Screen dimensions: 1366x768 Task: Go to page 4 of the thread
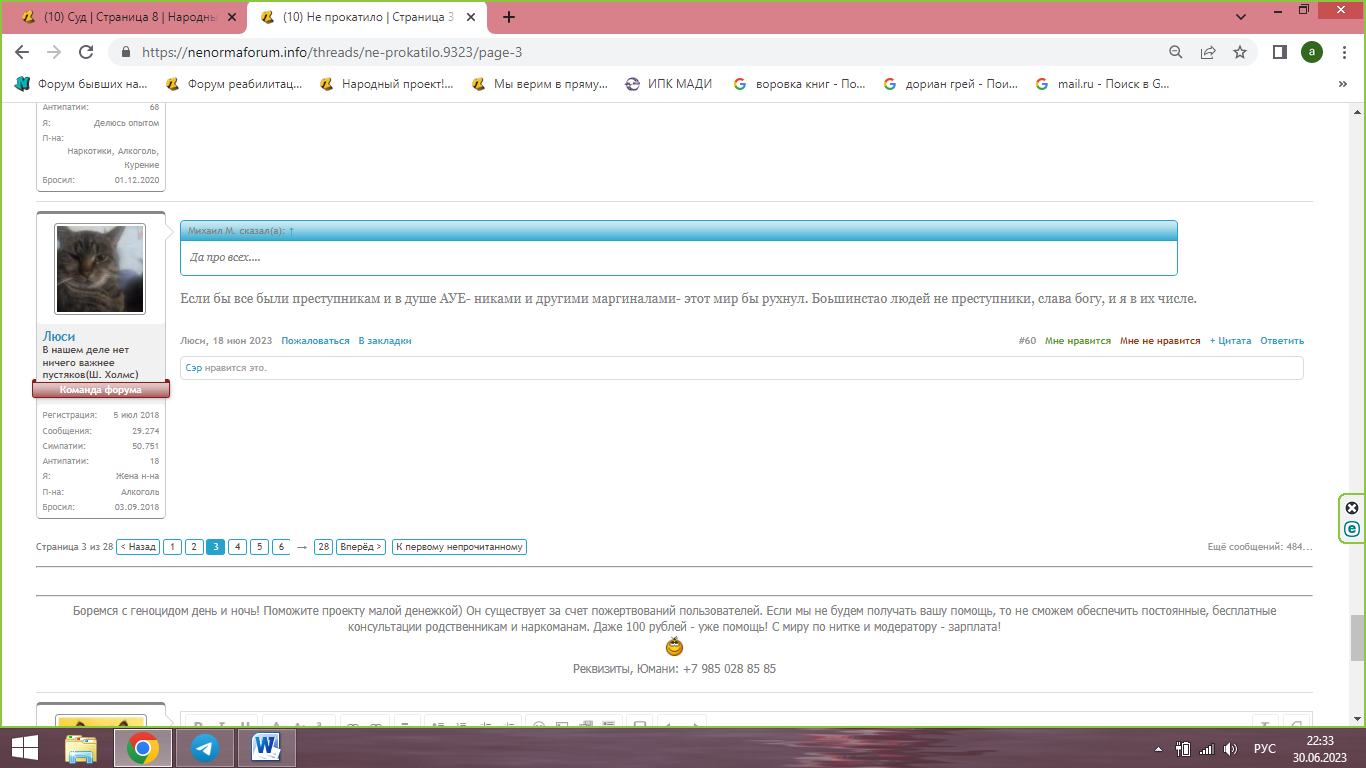[237, 547]
